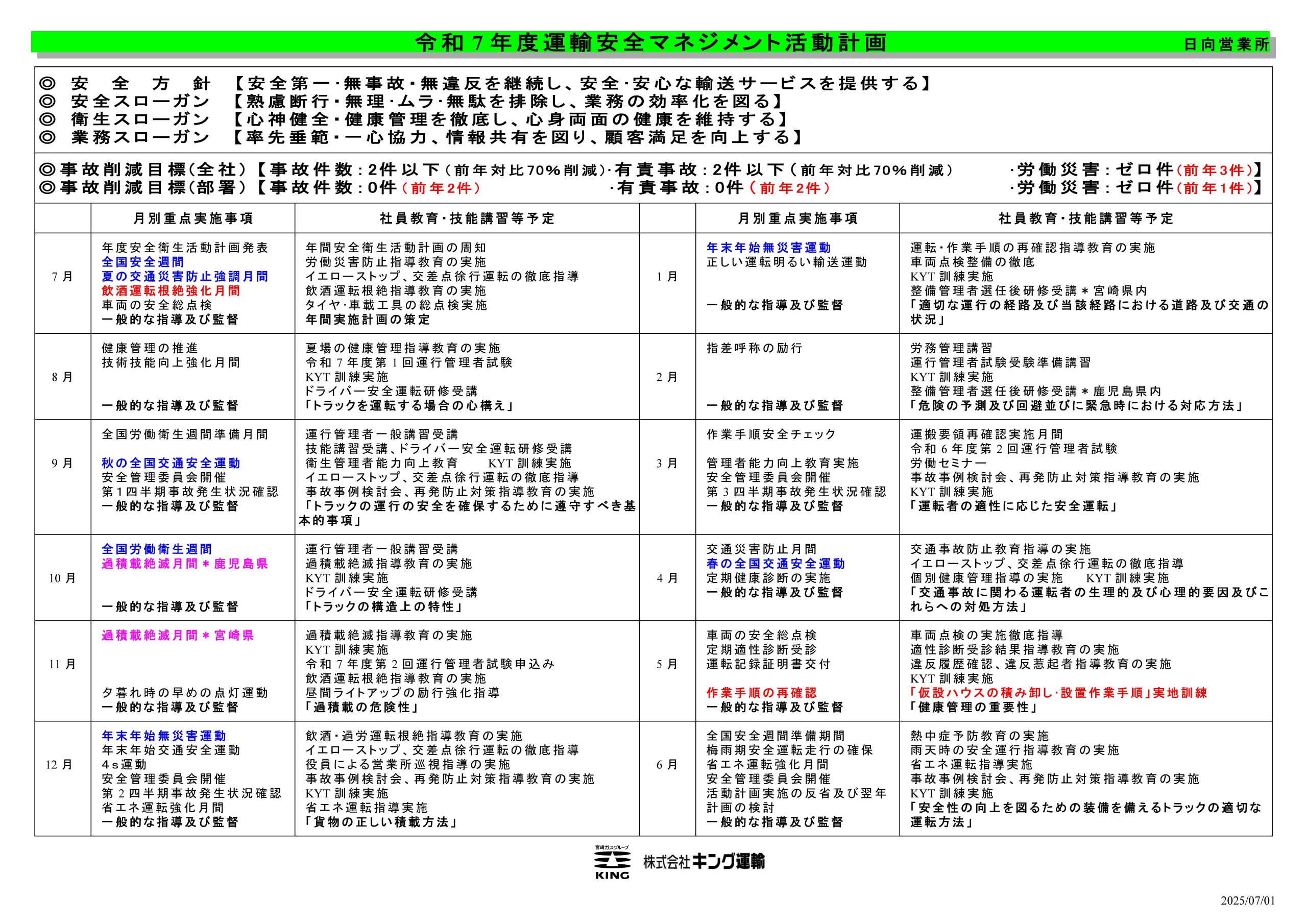Viewport: 1307px width, 924px height.
Task: Click blue text 全国安全週間 in July
Action: [143, 262]
